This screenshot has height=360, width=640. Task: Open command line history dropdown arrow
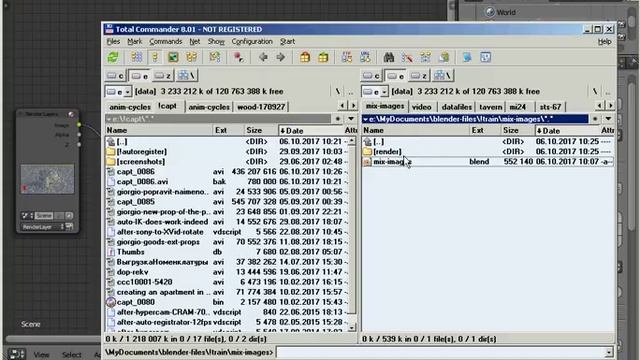609,352
